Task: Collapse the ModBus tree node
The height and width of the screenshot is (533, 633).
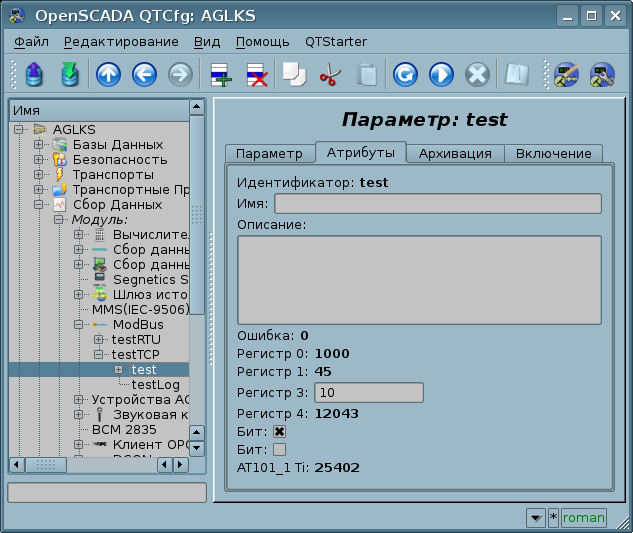Action: click(79, 325)
